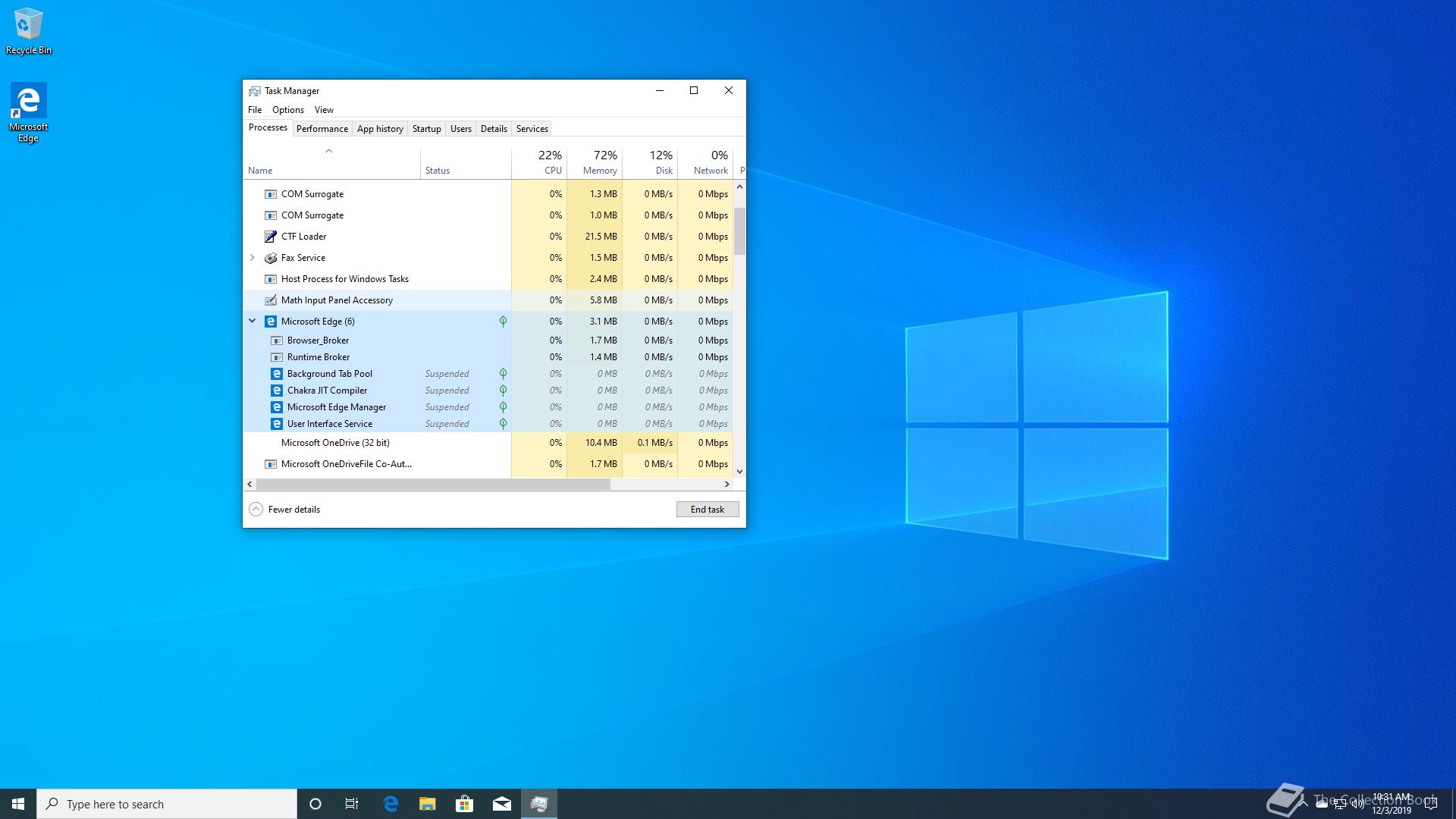Click the Runtime Broker process icon

click(277, 357)
